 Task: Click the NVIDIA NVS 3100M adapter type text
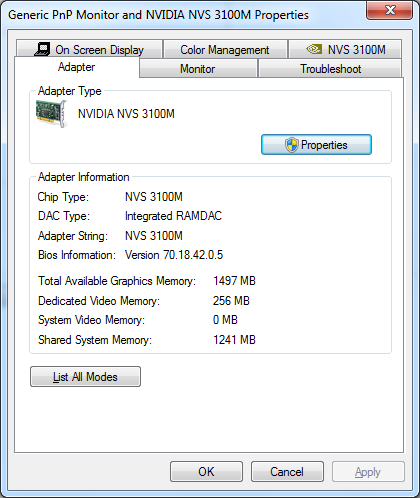tap(126, 114)
